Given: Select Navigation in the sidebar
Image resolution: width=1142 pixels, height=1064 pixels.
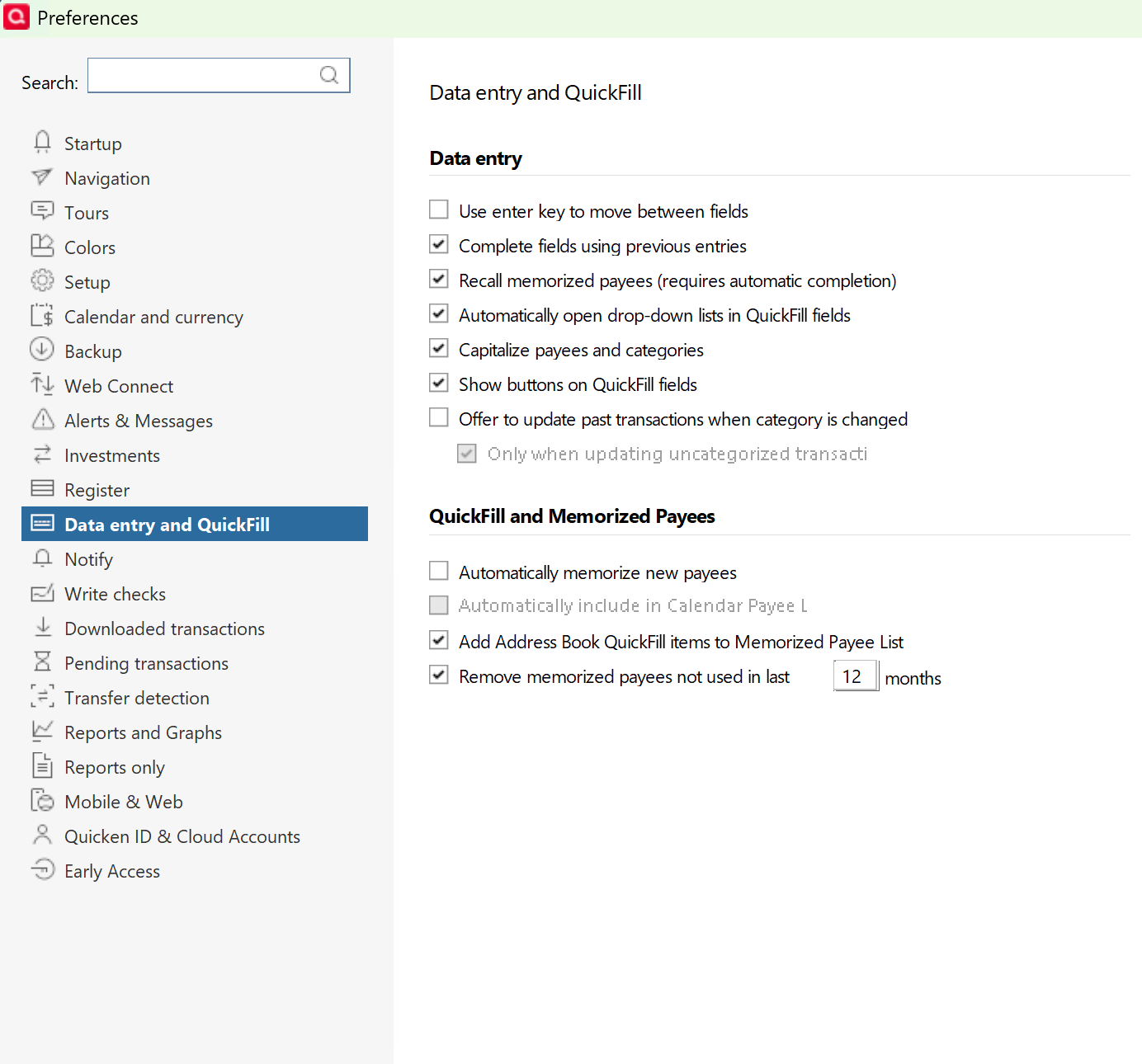Looking at the screenshot, I should pyautogui.click(x=195, y=178).
